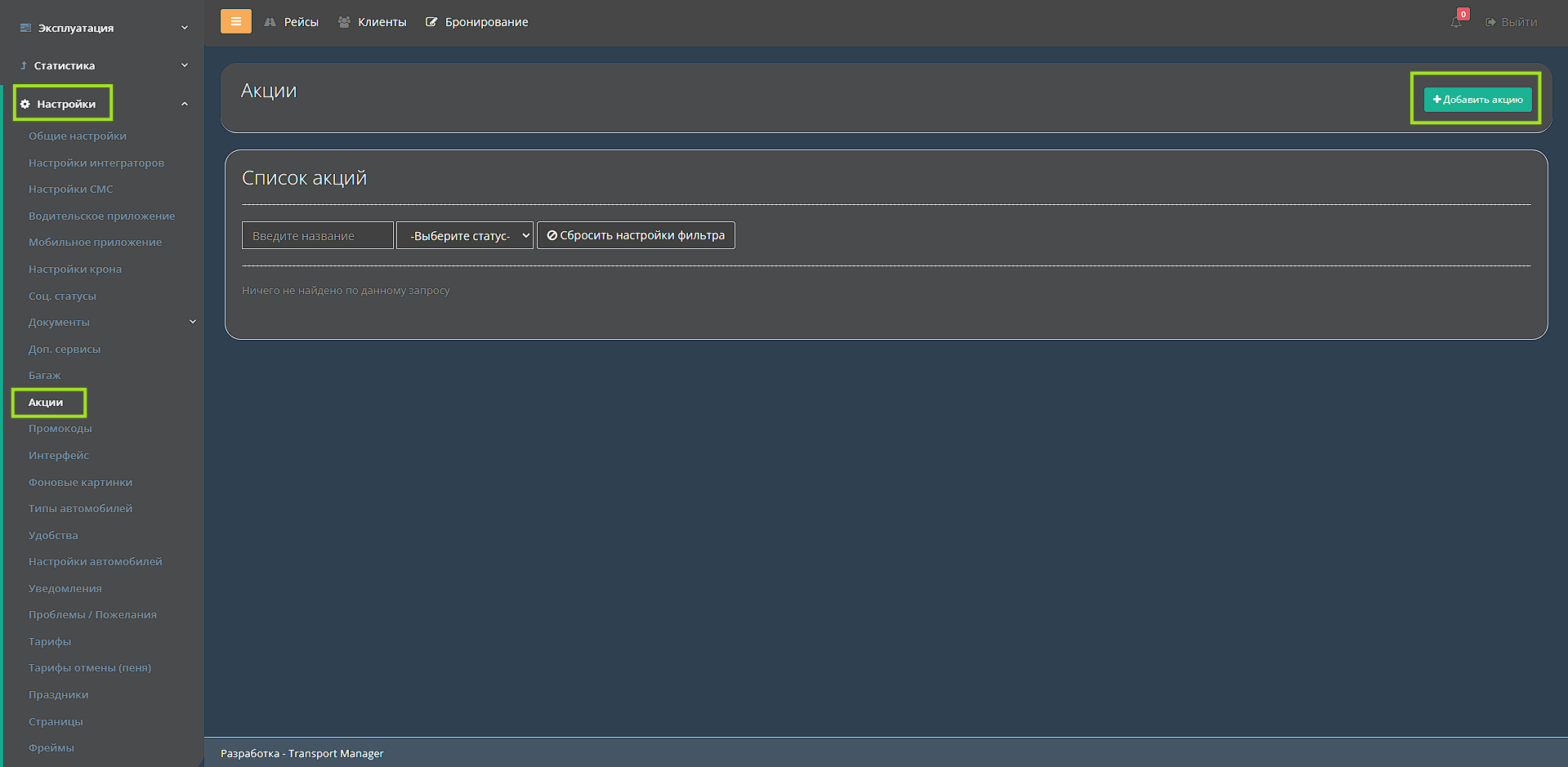Log out via the Выйти link

(x=1512, y=22)
